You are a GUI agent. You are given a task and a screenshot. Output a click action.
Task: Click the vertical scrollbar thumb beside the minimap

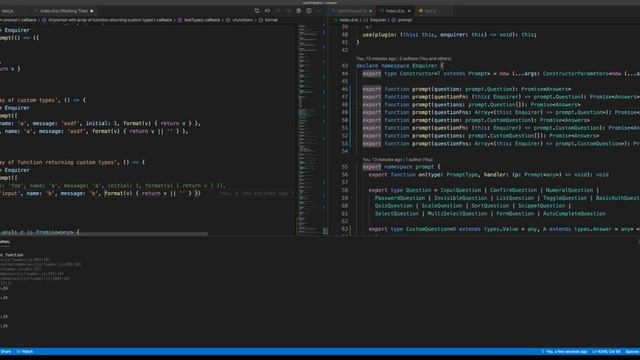click(x=325, y=231)
